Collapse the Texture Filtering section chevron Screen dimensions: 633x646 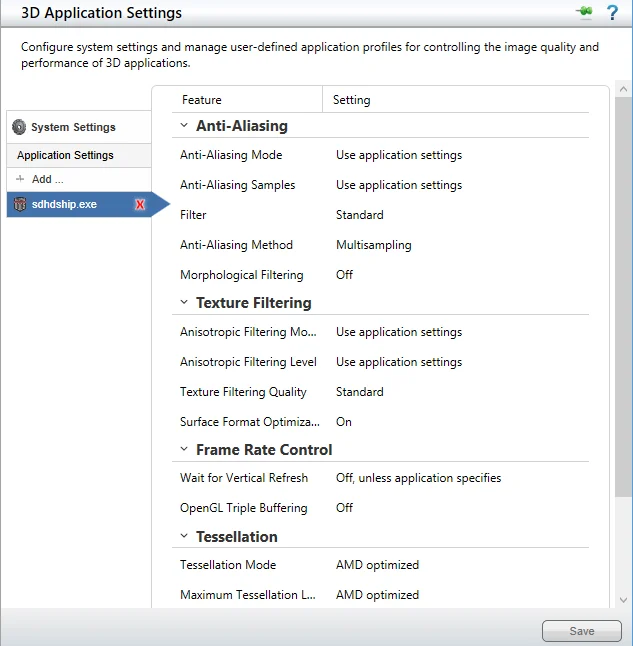(x=184, y=302)
